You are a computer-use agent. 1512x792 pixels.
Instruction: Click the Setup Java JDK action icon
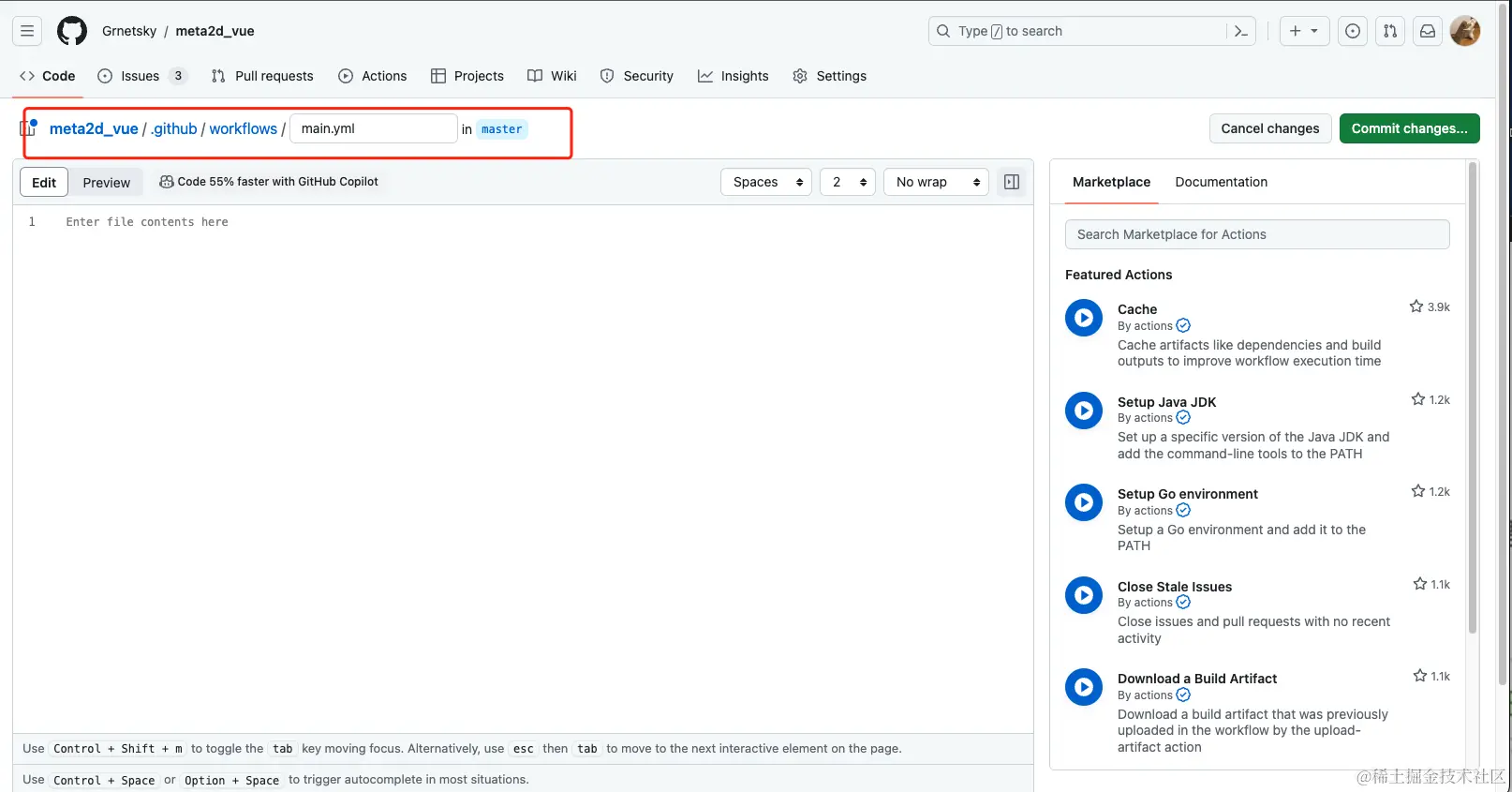(1084, 411)
